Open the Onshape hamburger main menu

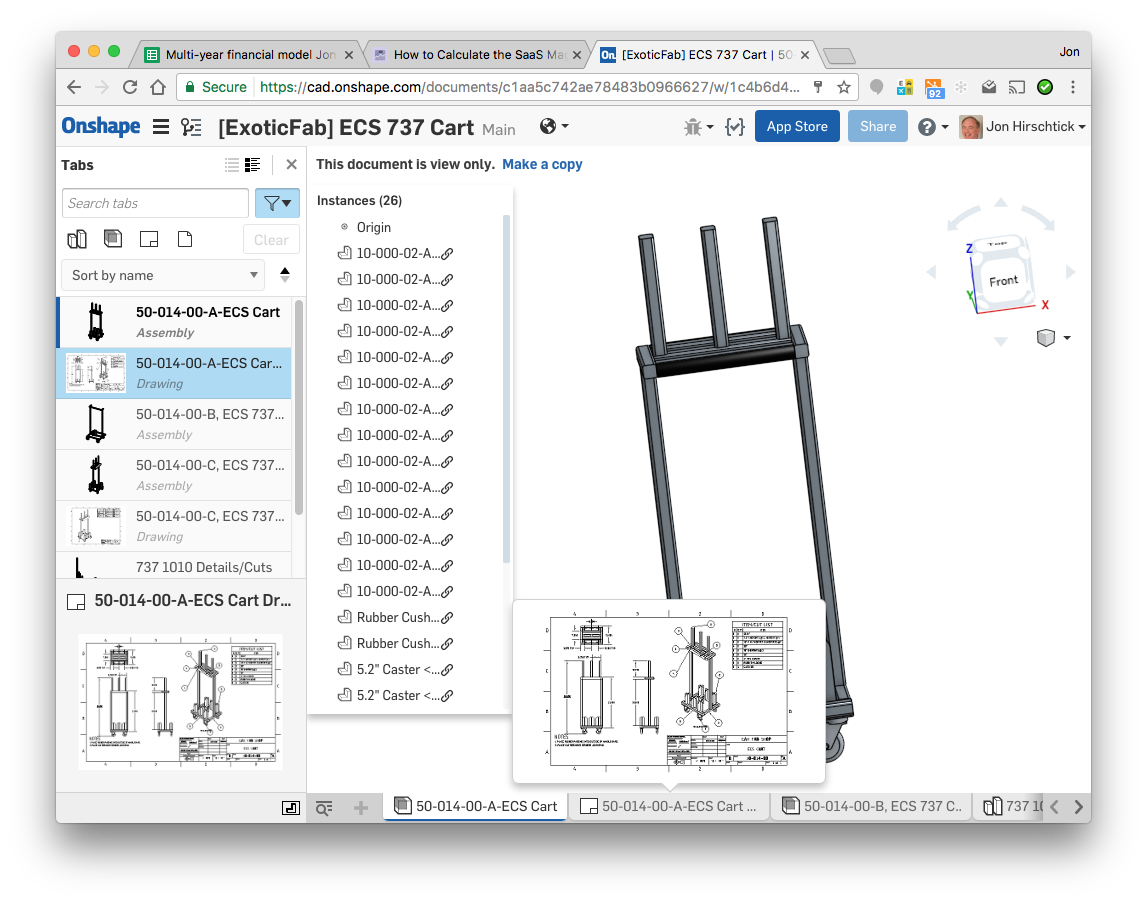161,127
